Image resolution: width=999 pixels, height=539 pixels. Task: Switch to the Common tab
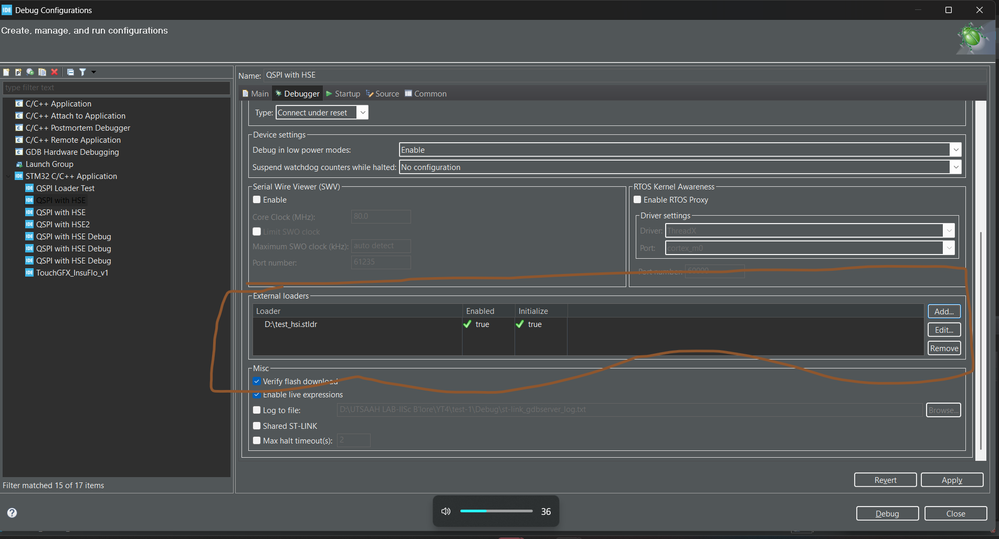425,94
